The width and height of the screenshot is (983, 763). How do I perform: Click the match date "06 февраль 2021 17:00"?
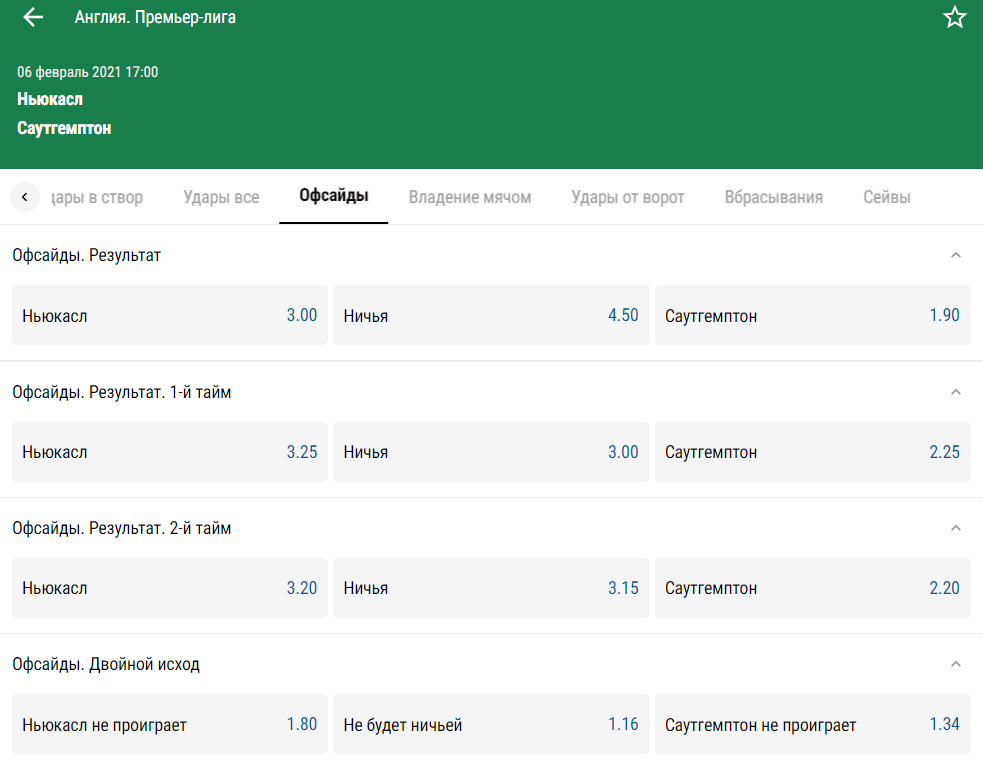click(x=87, y=72)
